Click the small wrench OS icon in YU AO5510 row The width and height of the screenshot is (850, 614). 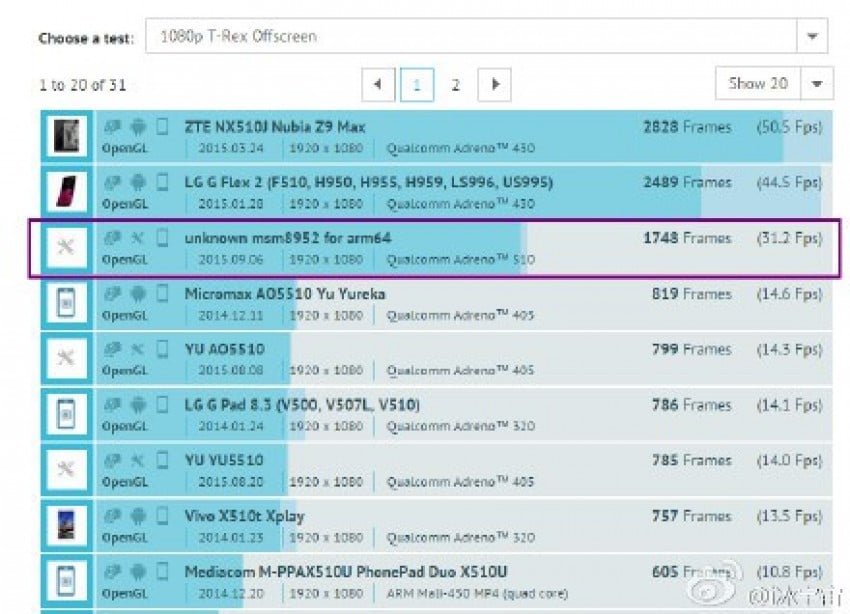pos(138,349)
